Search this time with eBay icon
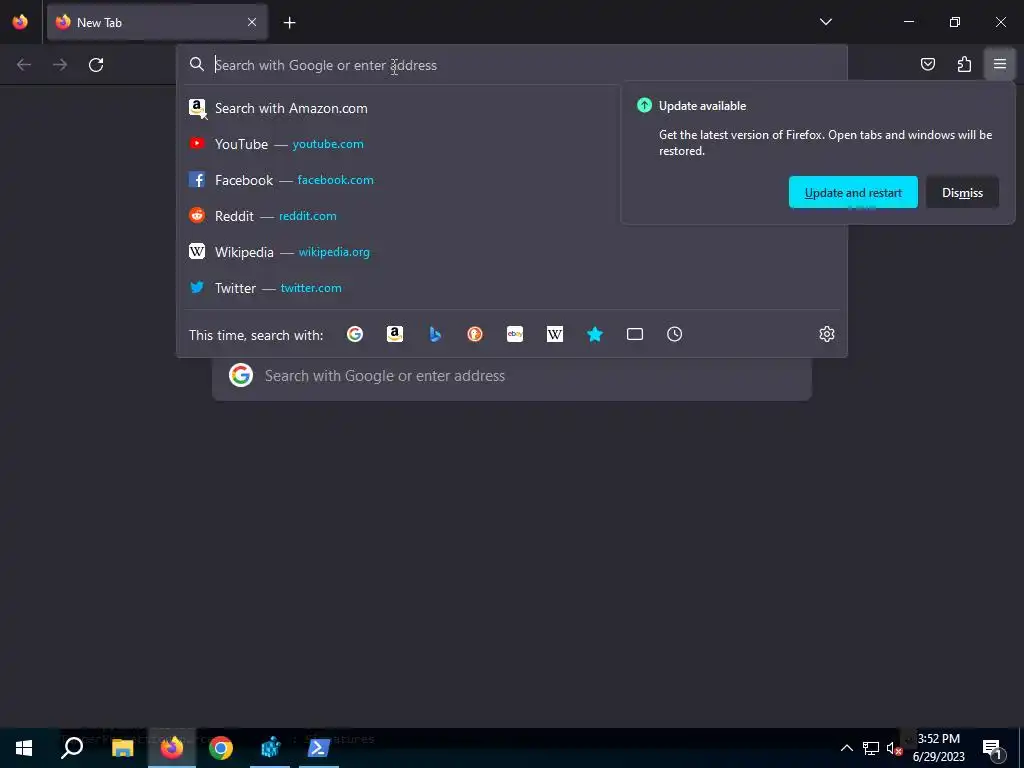The height and width of the screenshot is (768, 1024). tap(515, 334)
